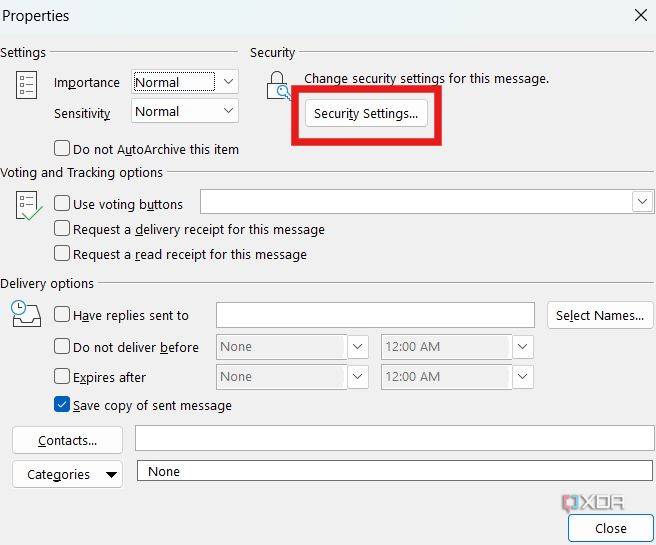Click 'Change security settings for this message' text

tap(426, 79)
